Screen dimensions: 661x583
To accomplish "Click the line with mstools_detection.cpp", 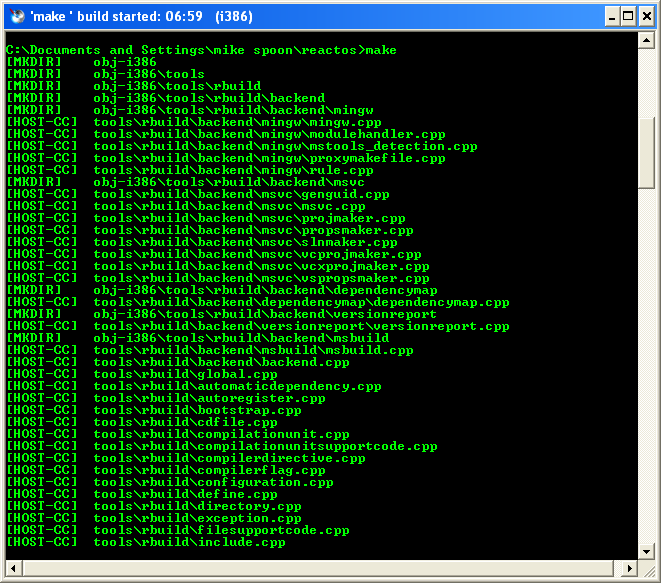I will point(242,146).
